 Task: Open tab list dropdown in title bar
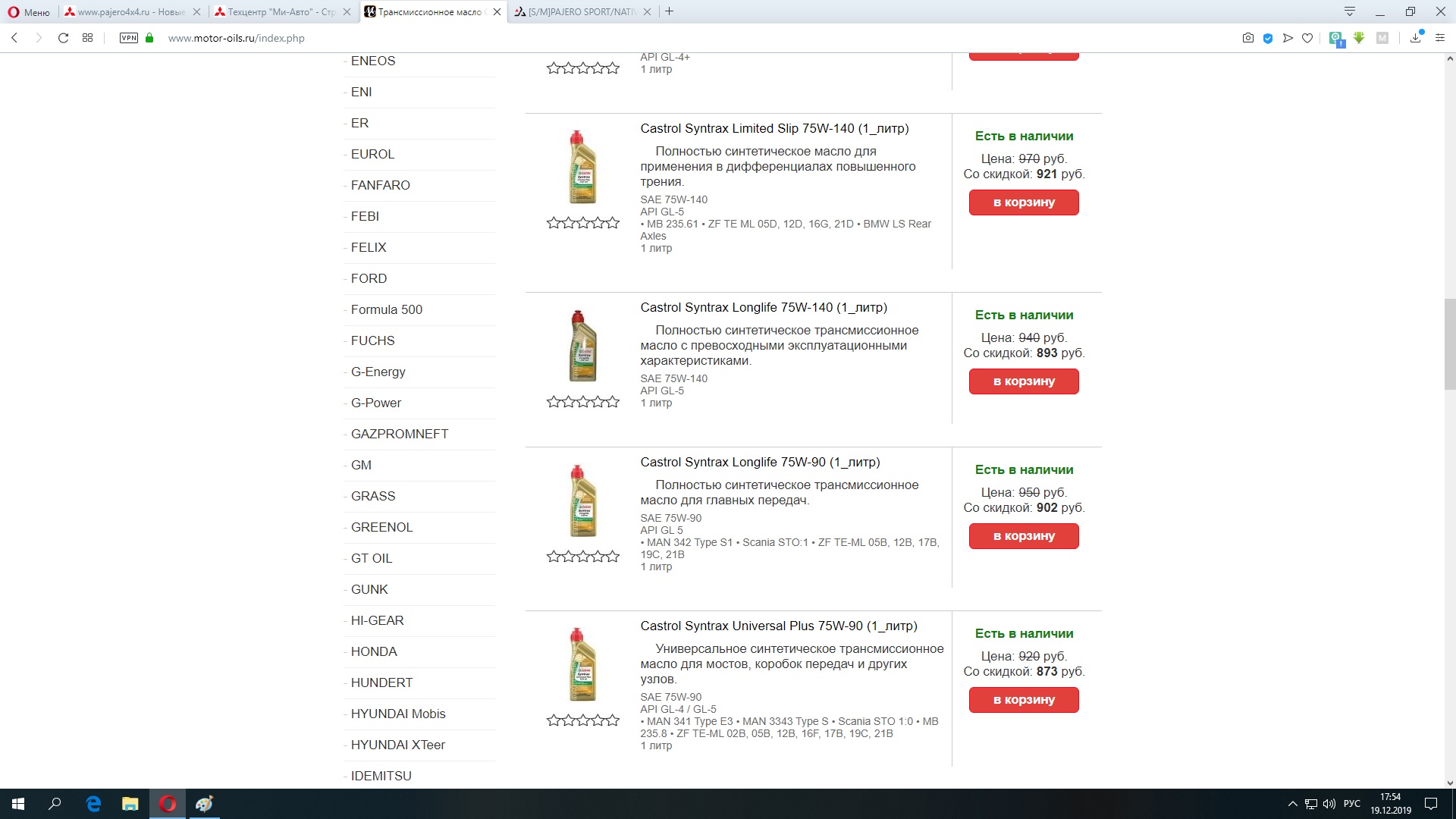(x=1350, y=11)
